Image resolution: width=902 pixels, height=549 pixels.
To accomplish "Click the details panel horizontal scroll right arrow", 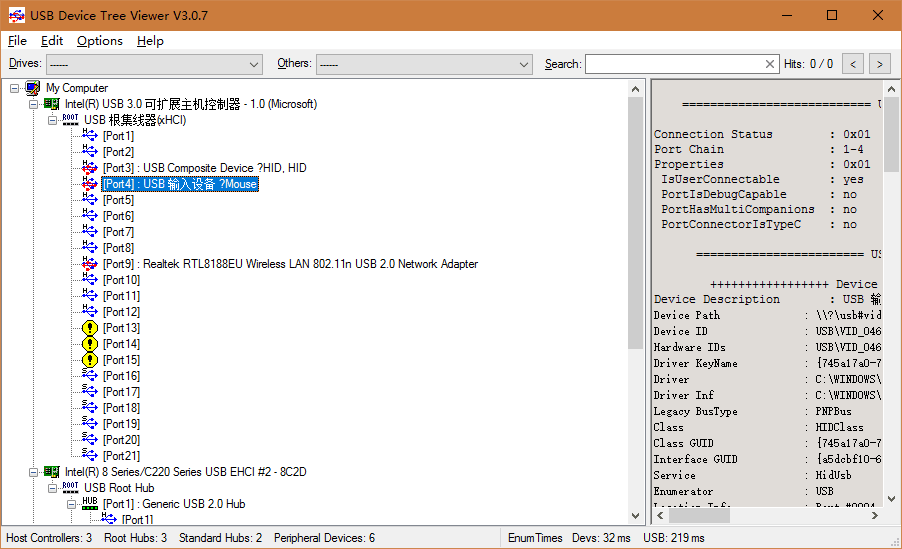I will point(874,516).
